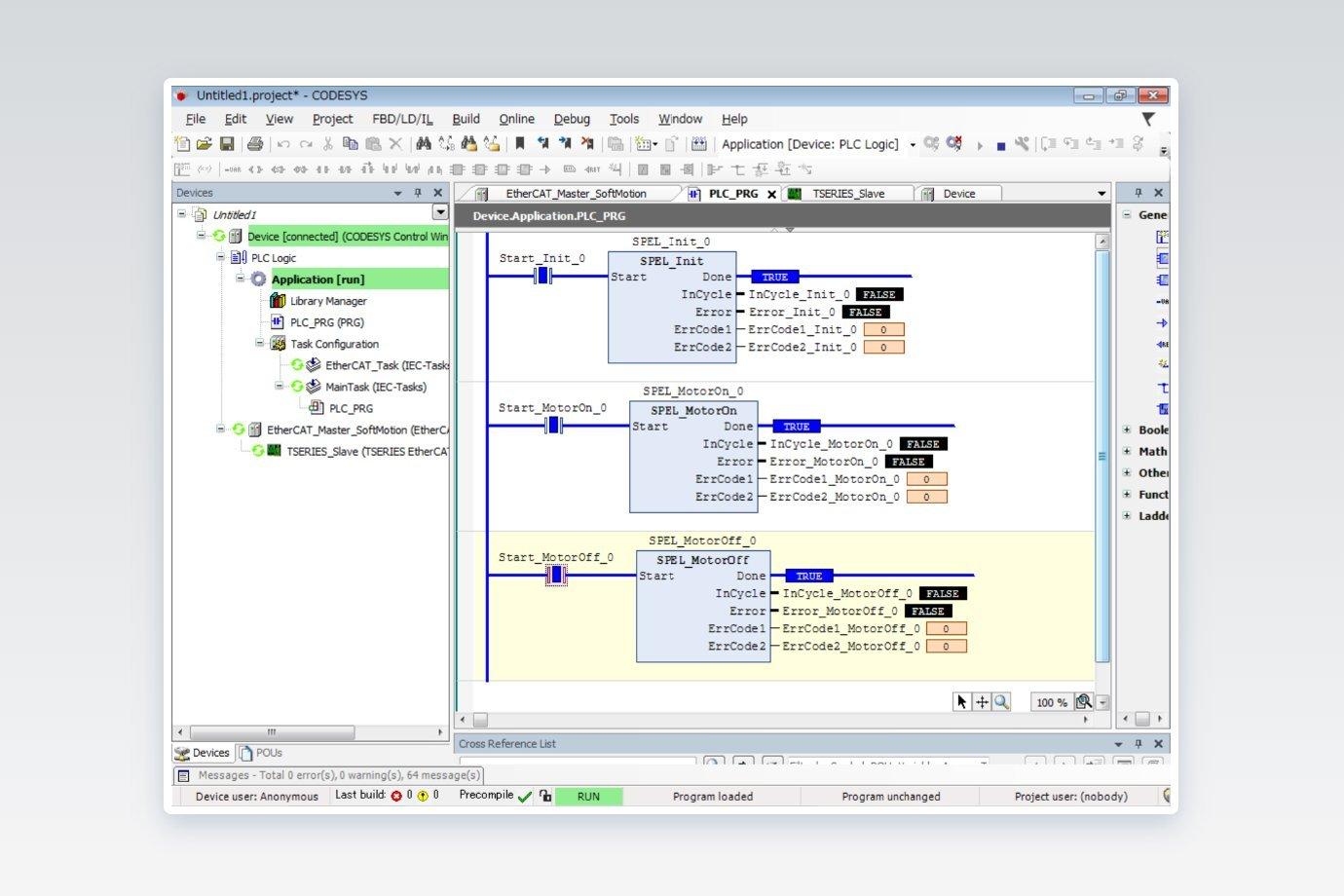Stop the application with blue square icon

[1000, 146]
